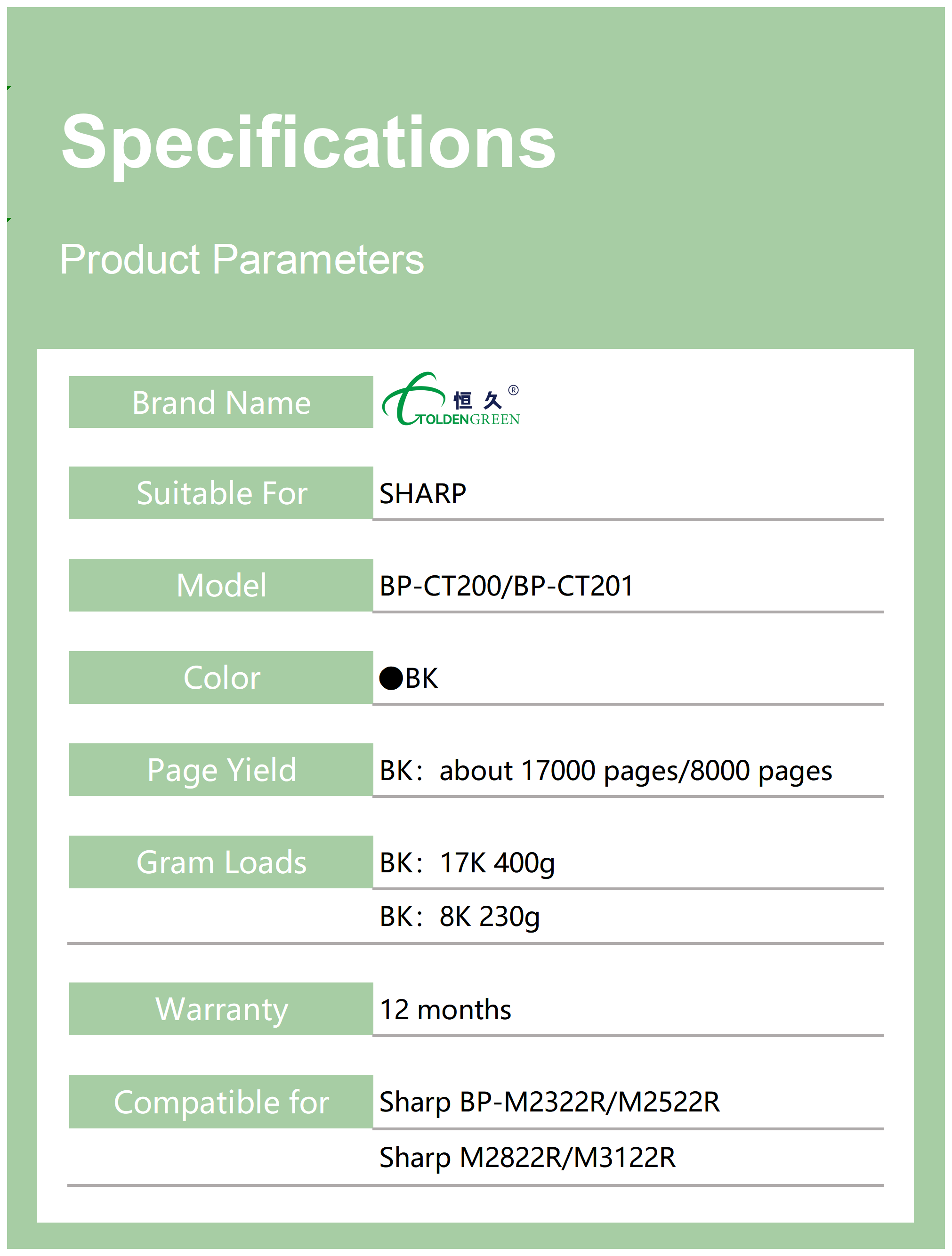Select the Model label
This screenshot has height=1256, width=952.
[x=221, y=586]
